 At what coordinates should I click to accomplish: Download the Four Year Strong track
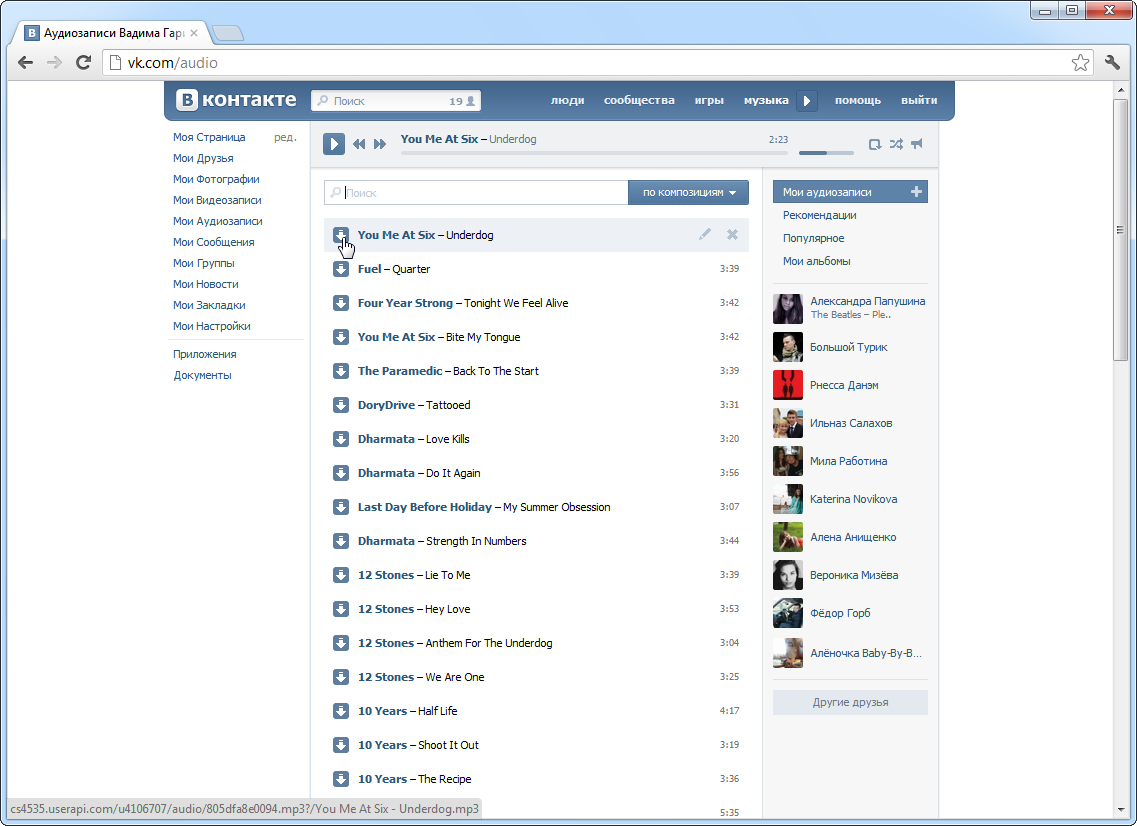coord(341,303)
